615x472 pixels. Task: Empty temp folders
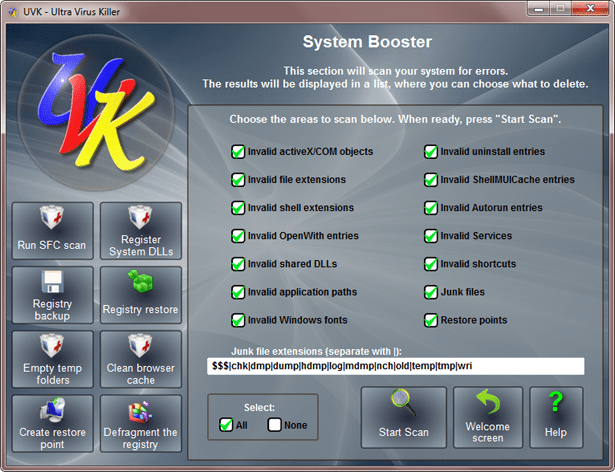pos(53,359)
